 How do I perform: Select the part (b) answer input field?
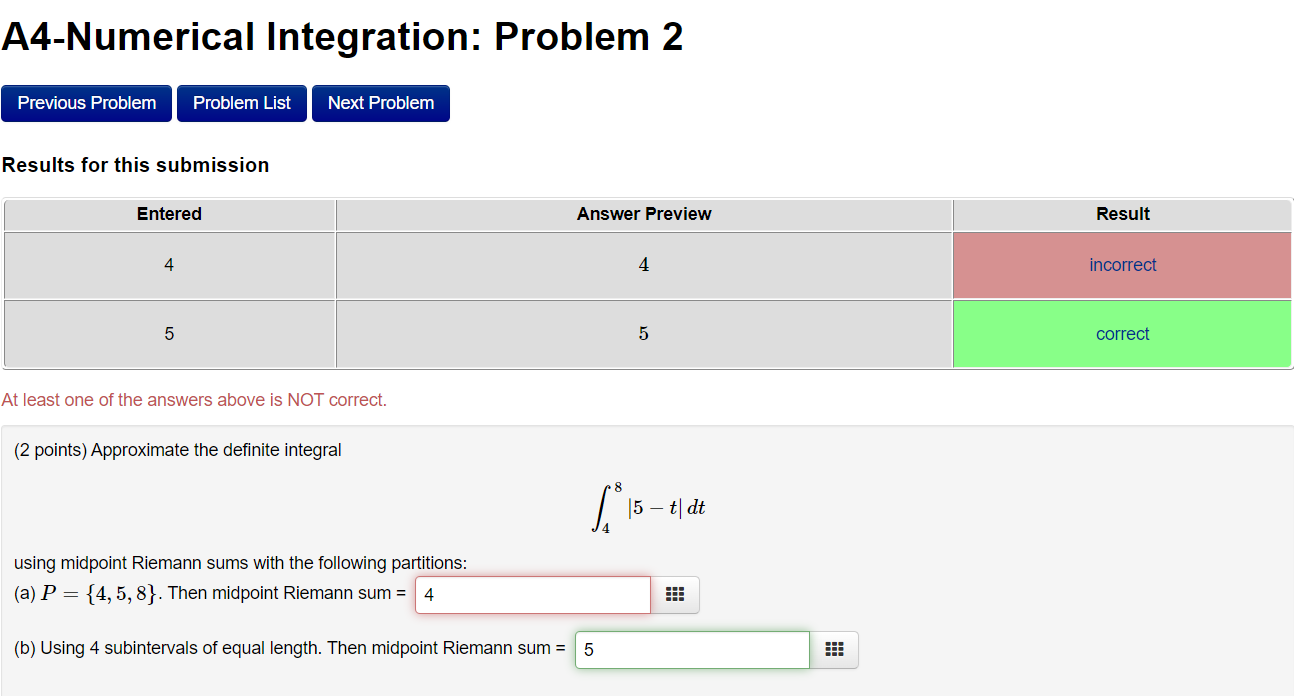[x=692, y=649]
